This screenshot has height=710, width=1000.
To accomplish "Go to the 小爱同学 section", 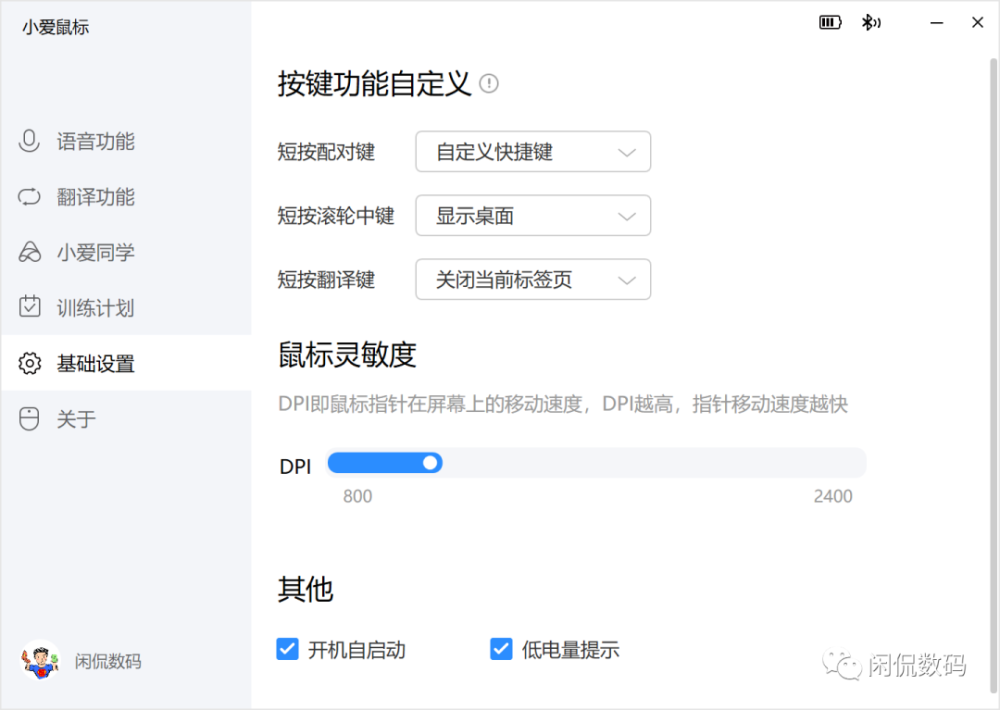I will click(x=126, y=253).
